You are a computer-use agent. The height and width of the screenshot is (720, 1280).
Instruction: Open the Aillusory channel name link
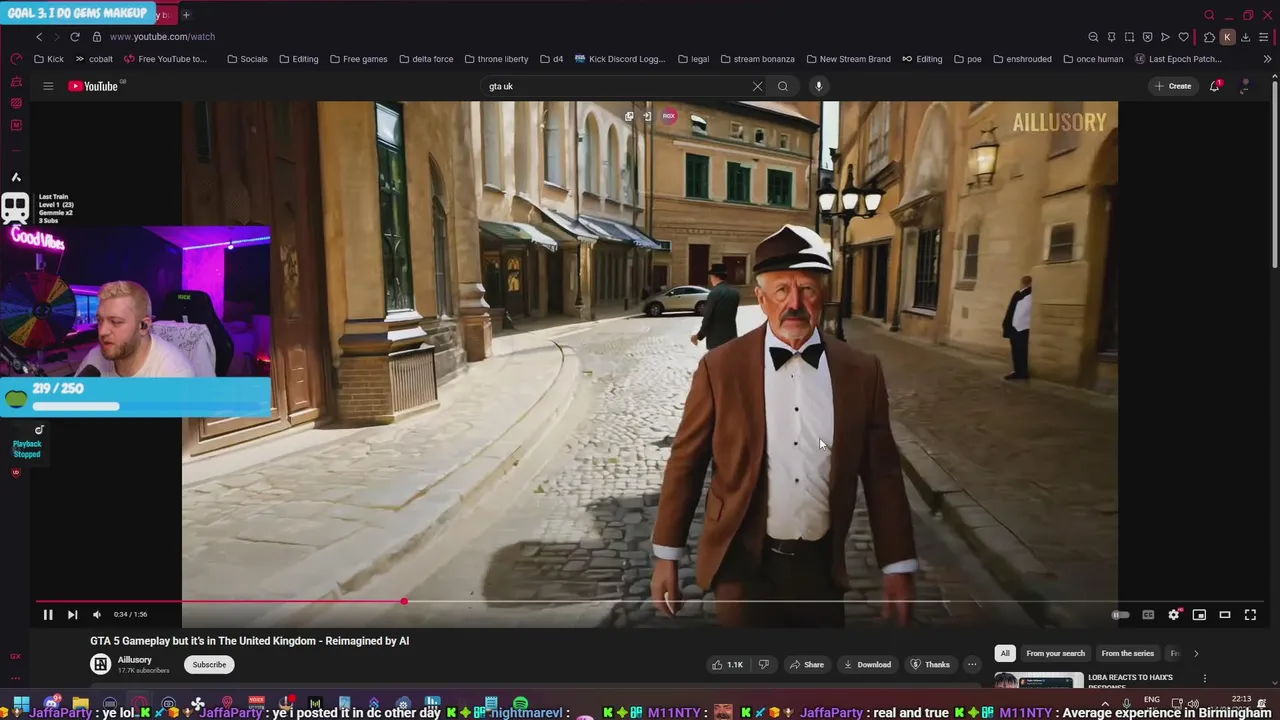(134, 660)
